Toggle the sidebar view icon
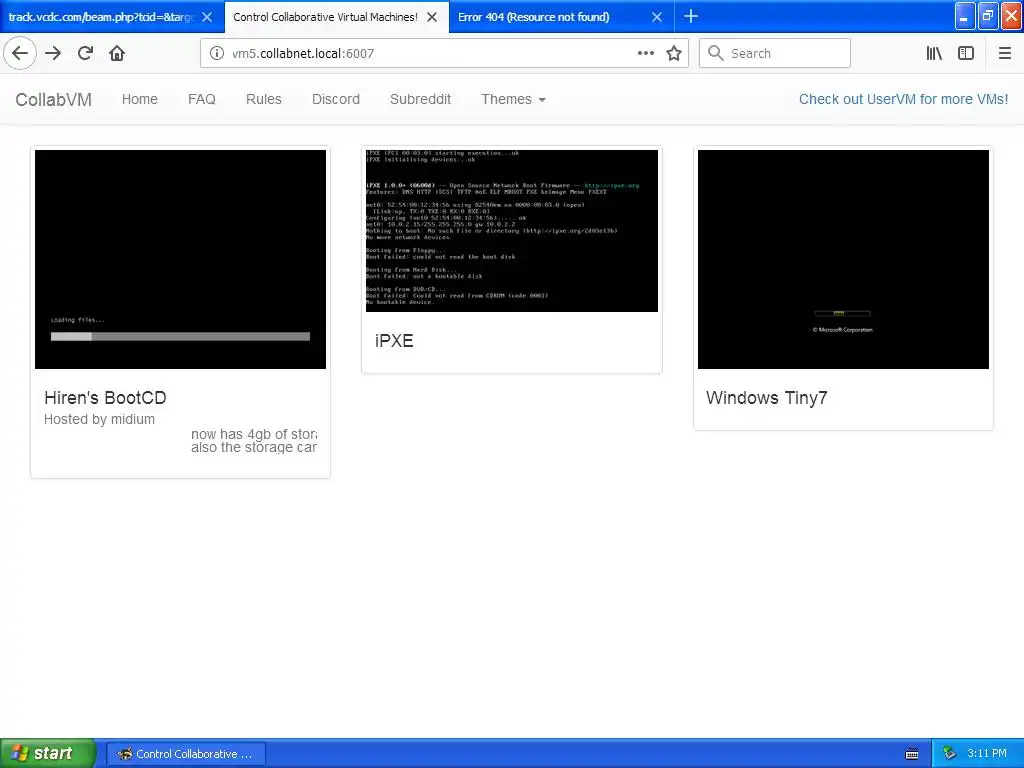Viewport: 1024px width, 768px height. coord(966,53)
